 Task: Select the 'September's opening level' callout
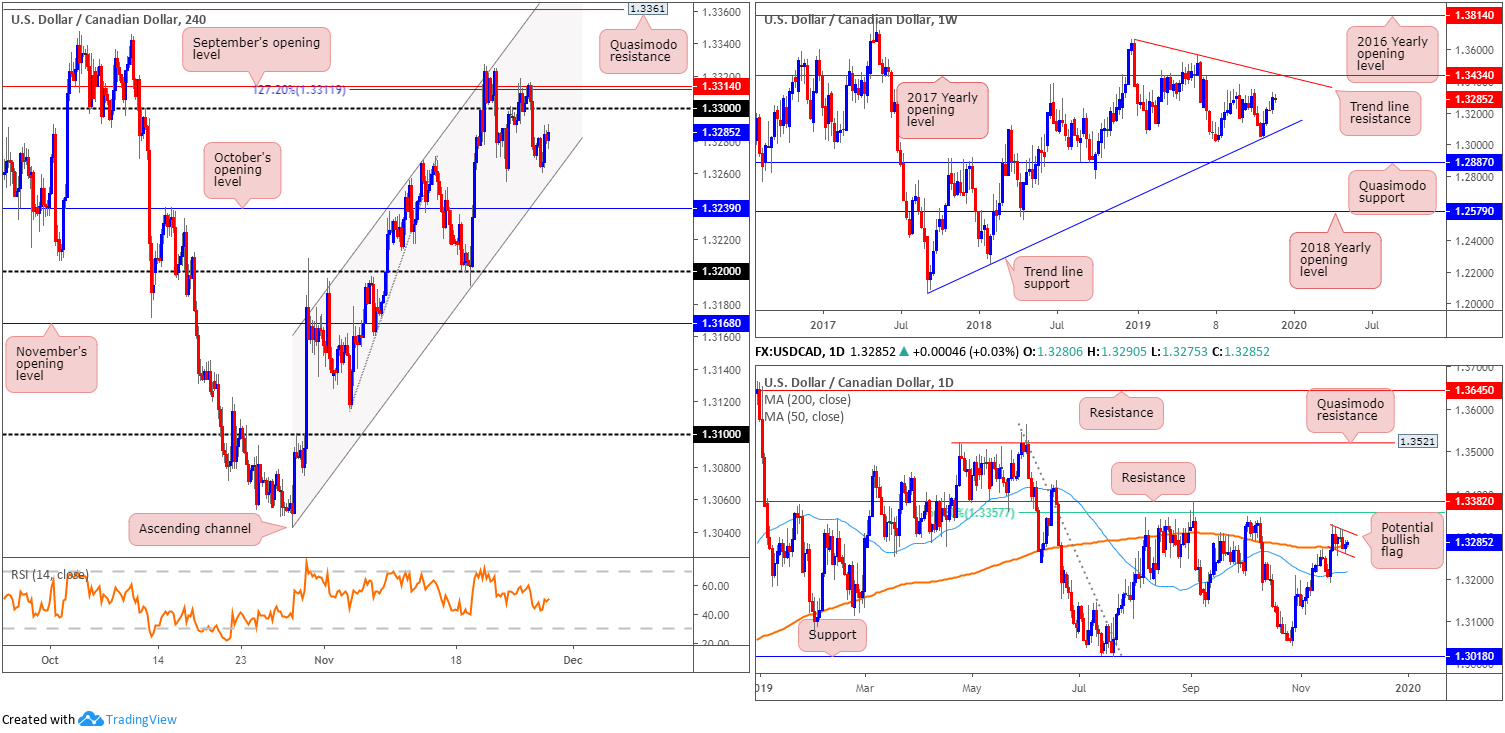click(x=256, y=50)
